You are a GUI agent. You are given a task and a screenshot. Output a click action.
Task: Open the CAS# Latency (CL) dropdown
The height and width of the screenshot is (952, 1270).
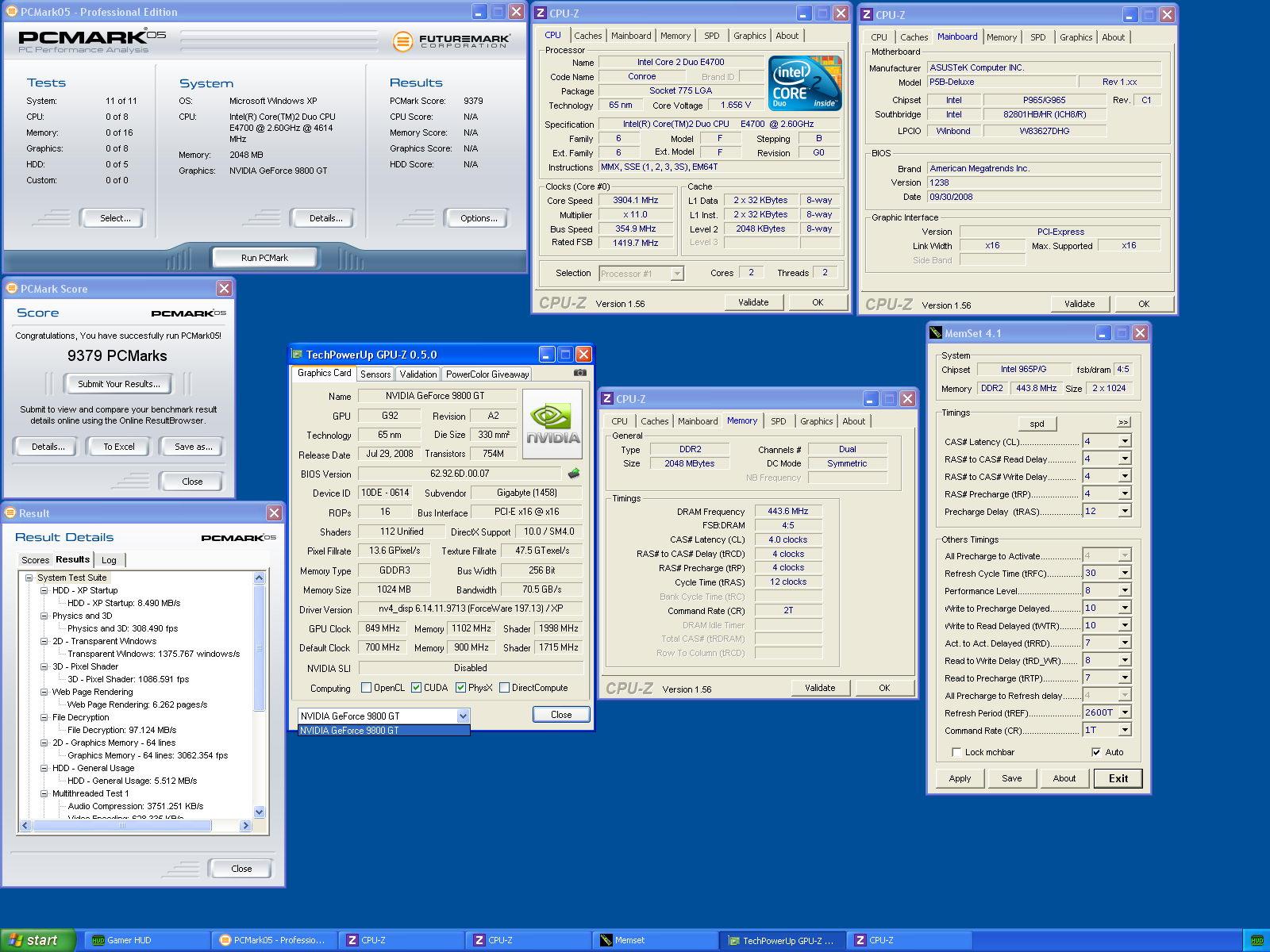pos(1125,441)
